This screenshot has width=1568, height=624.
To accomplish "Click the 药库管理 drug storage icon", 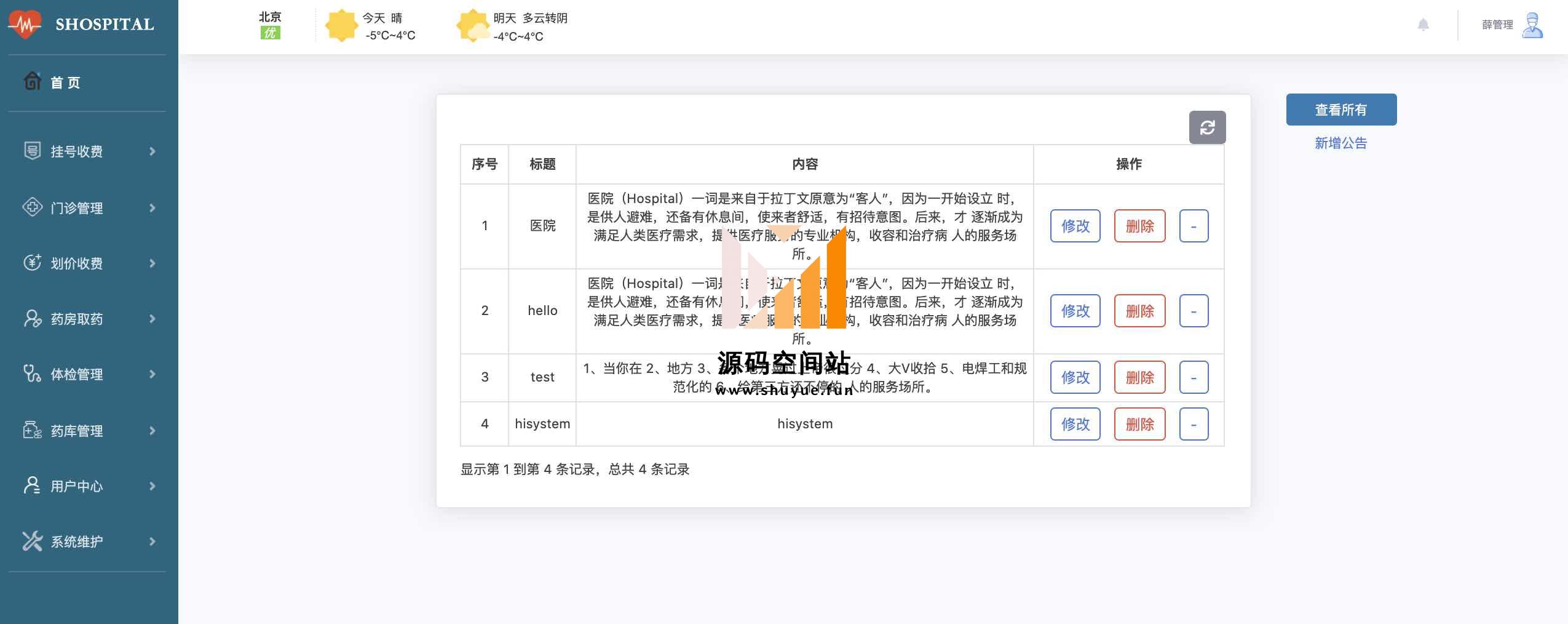I will (x=33, y=430).
